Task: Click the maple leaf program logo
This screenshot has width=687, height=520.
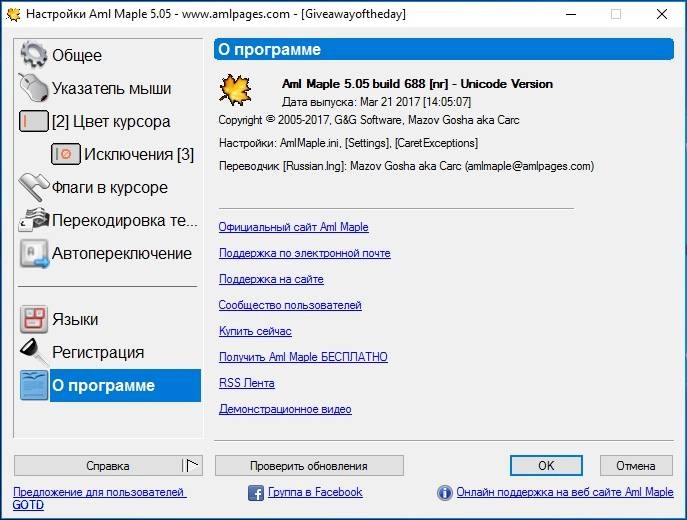Action: click(235, 90)
